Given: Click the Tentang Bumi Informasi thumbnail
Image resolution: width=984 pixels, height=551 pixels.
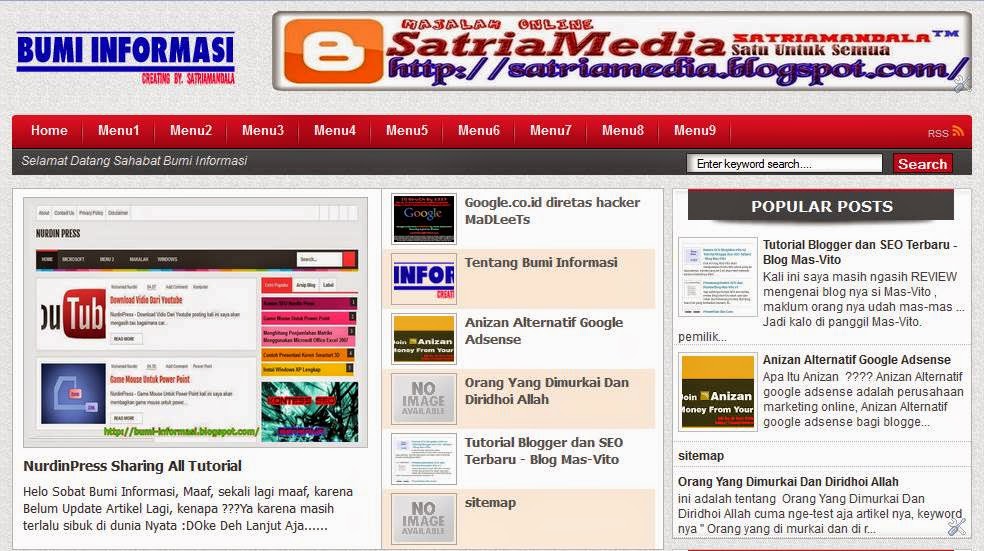Looking at the screenshot, I should [424, 279].
